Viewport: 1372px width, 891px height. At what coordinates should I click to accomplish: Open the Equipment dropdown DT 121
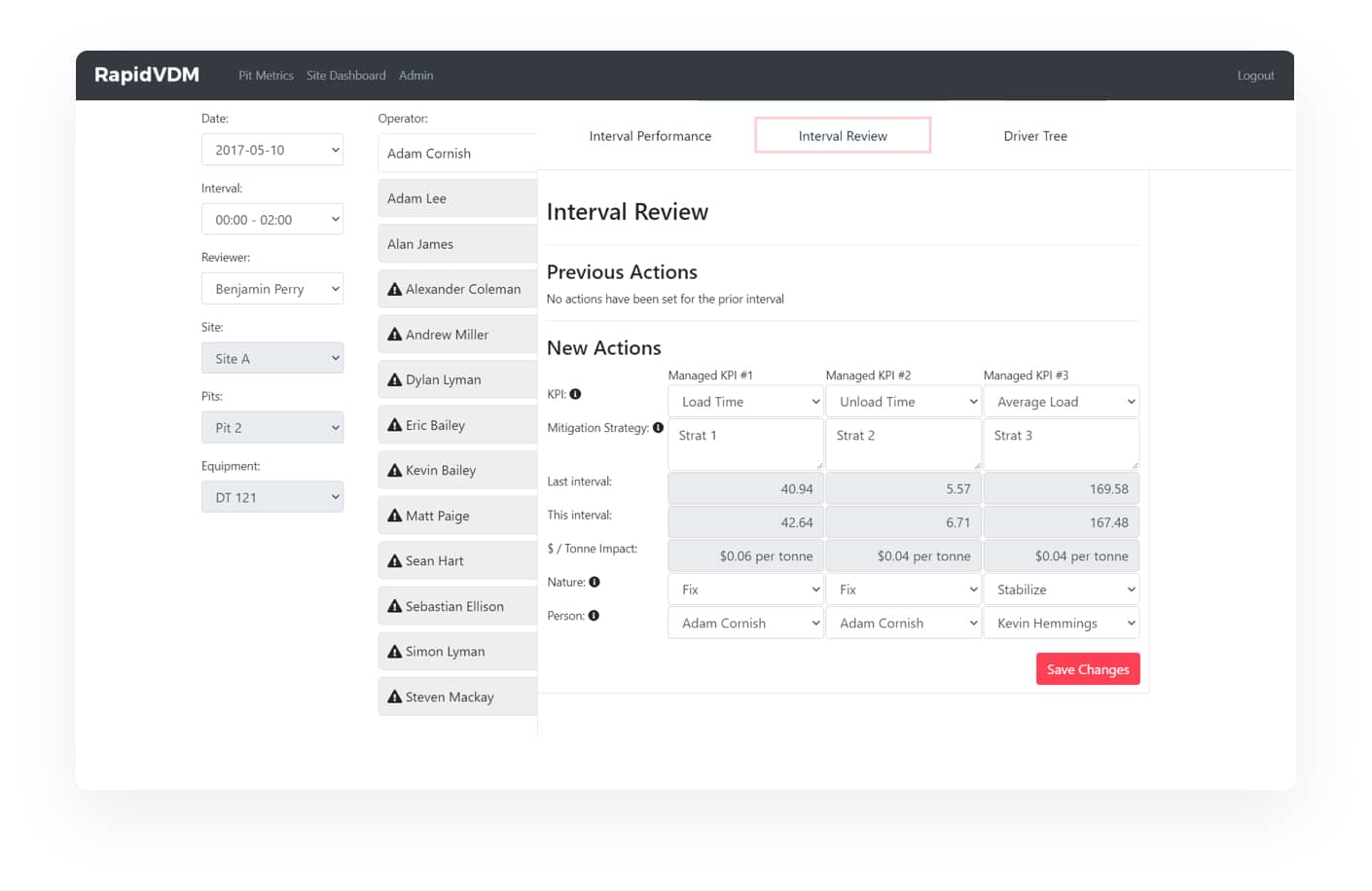pos(272,497)
